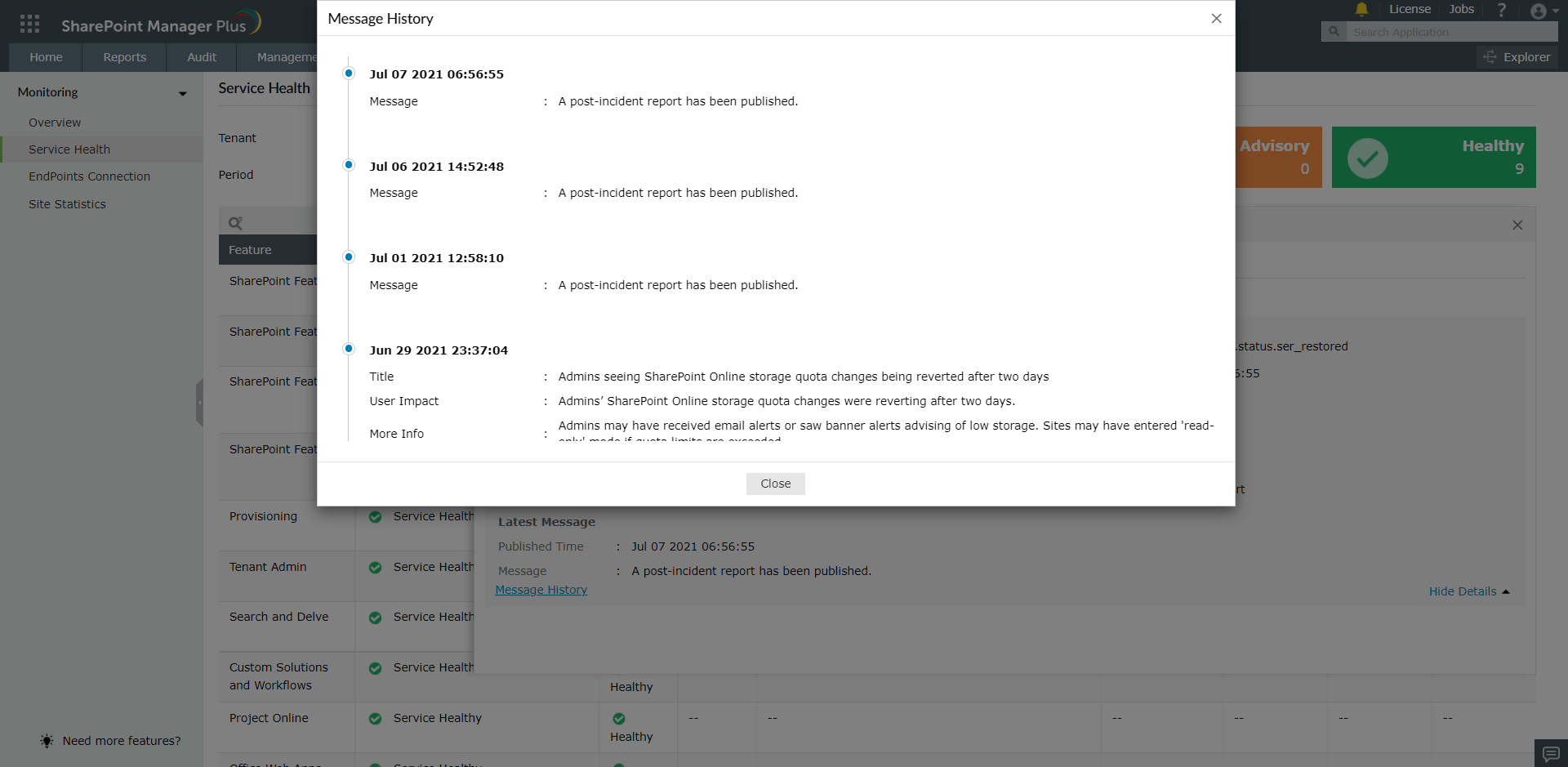Click the user profile avatar icon
Image resolution: width=1568 pixels, height=767 pixels.
tap(1540, 11)
